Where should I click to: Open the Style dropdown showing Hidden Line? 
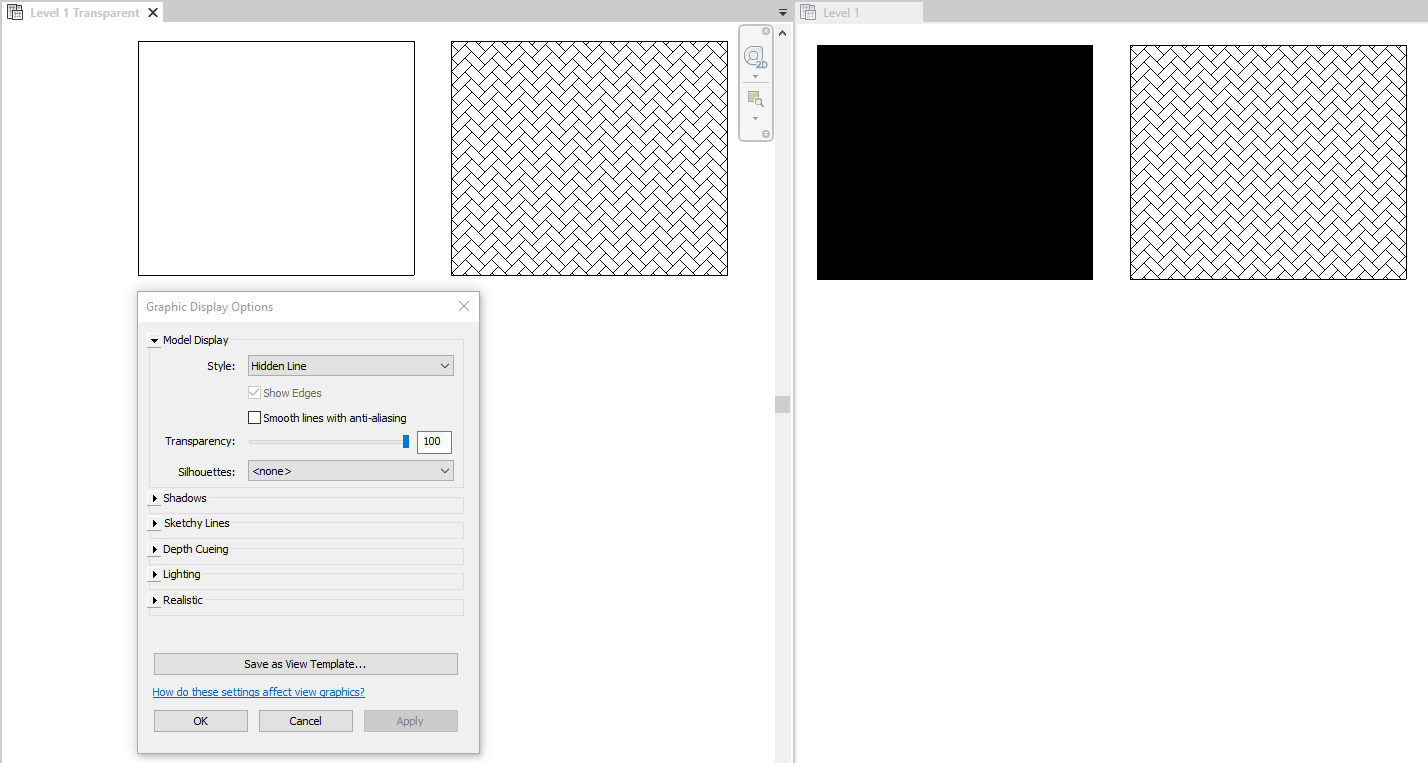[x=349, y=365]
